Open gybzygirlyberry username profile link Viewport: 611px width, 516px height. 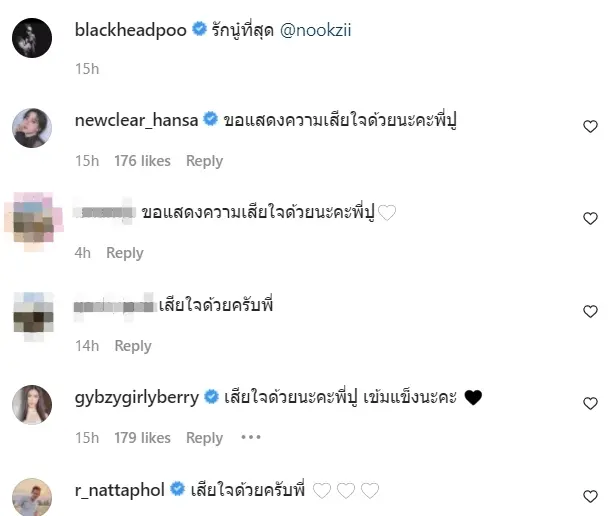pyautogui.click(x=137, y=398)
